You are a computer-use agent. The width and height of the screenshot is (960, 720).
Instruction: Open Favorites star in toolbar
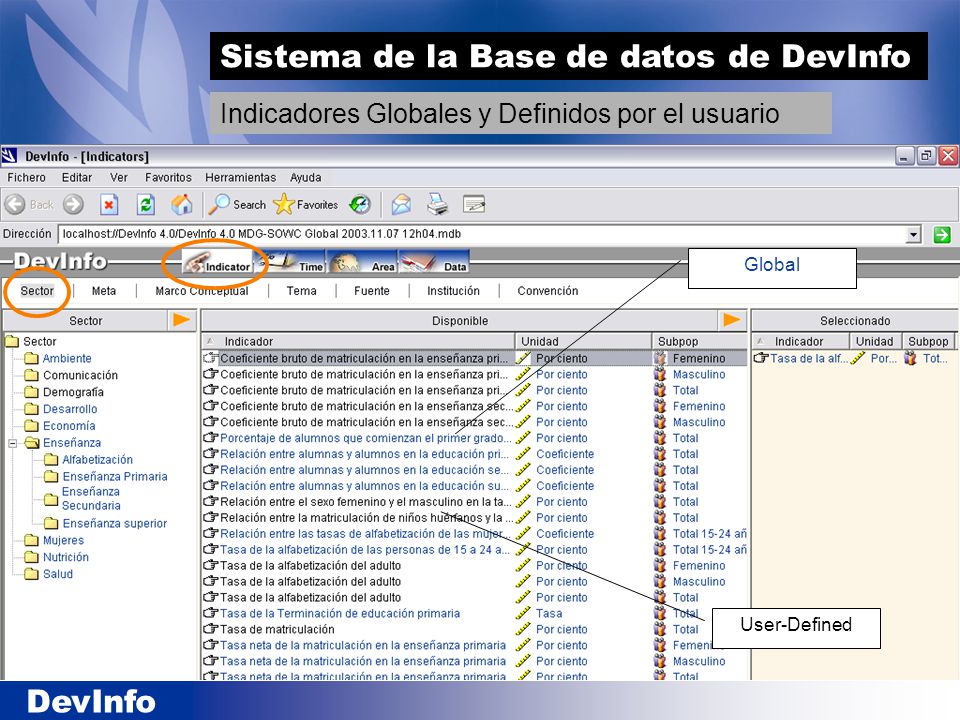pos(306,204)
